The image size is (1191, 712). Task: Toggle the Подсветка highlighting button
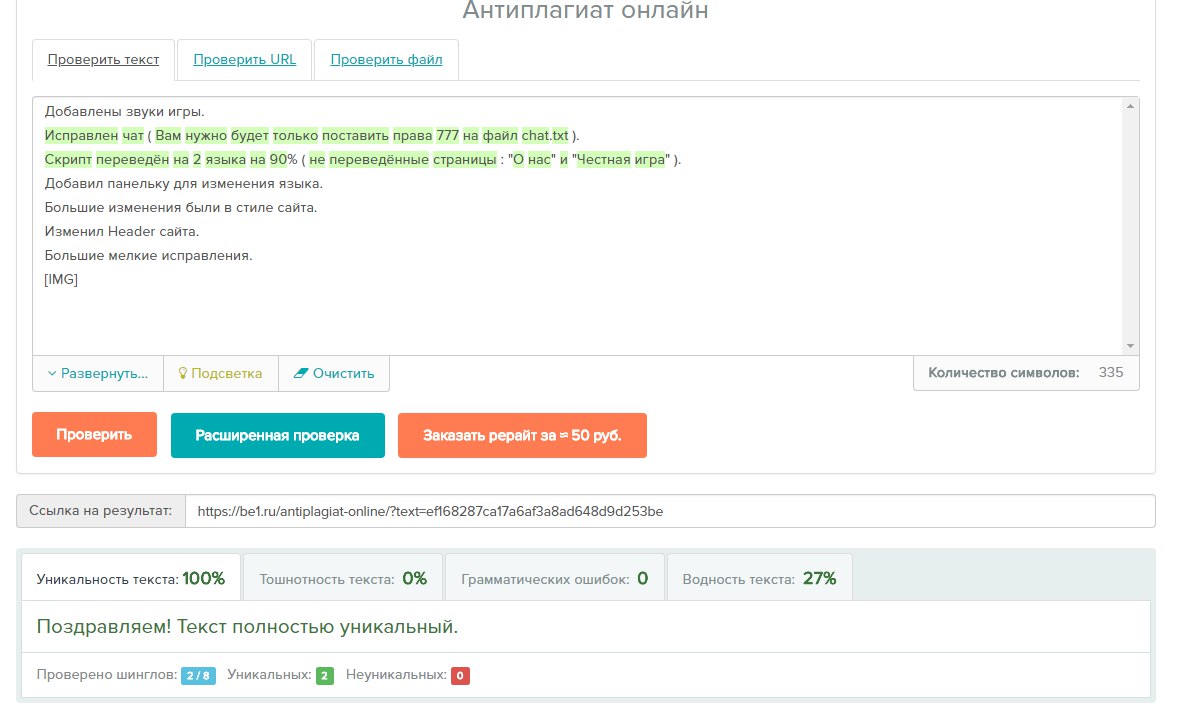(x=221, y=373)
